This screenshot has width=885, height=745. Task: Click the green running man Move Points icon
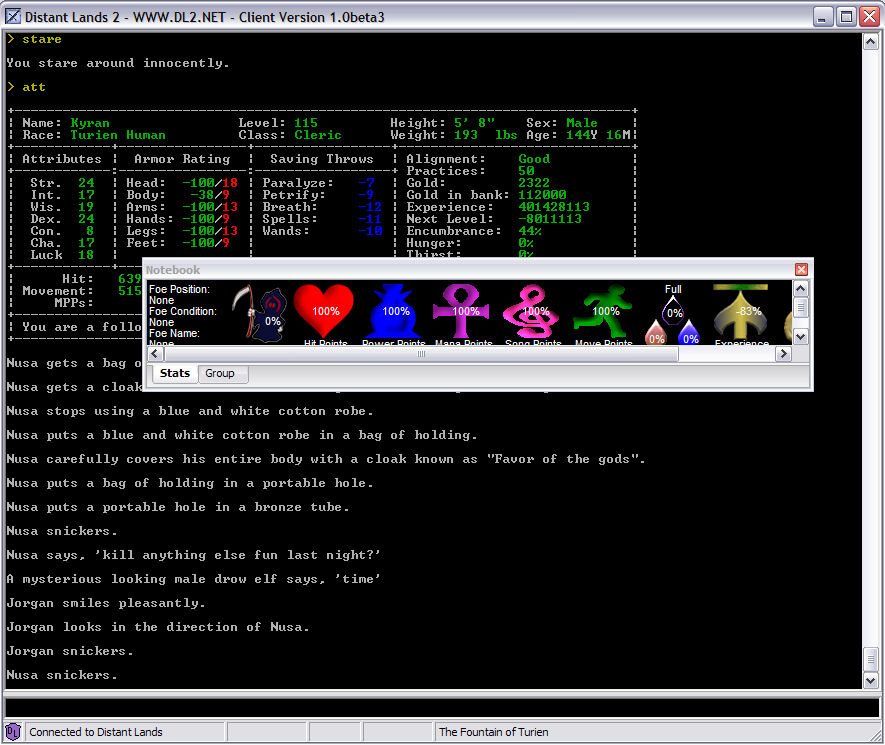click(604, 311)
